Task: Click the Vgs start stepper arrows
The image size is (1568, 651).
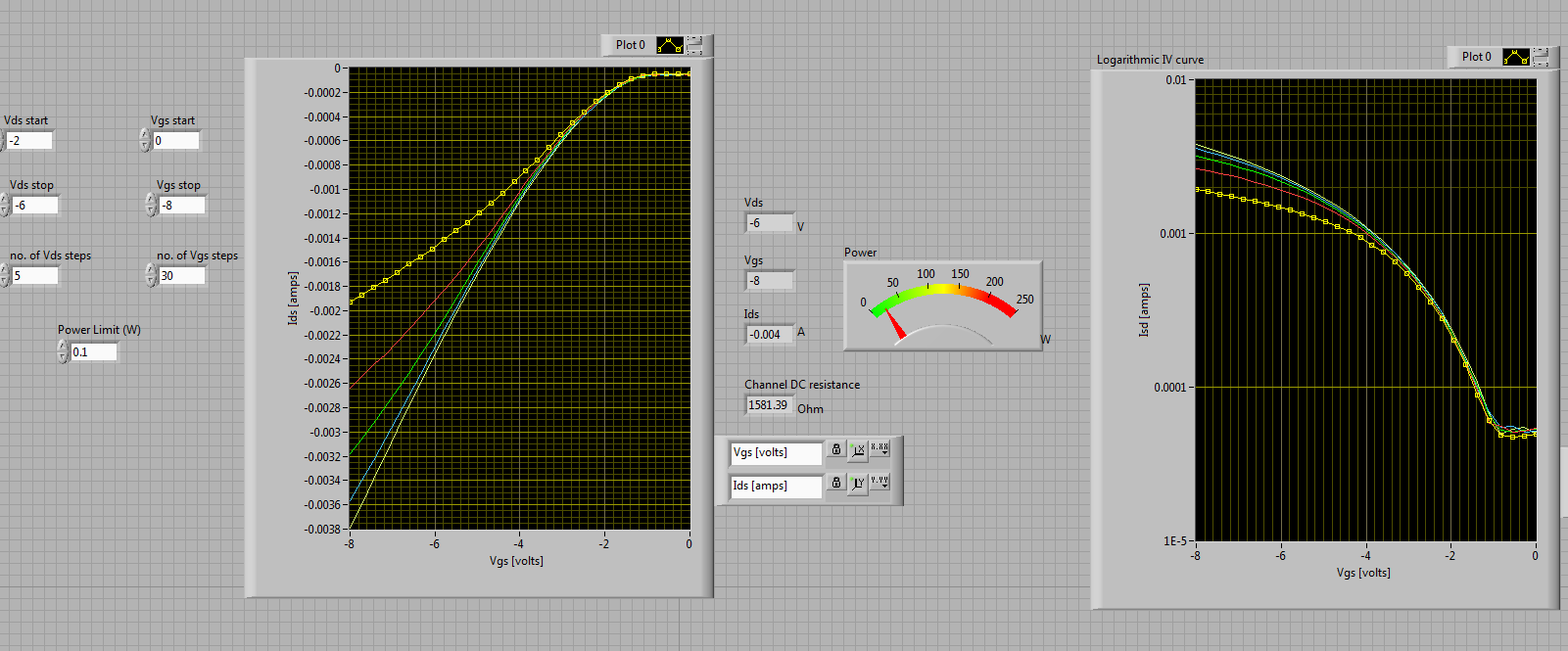Action: (145, 141)
